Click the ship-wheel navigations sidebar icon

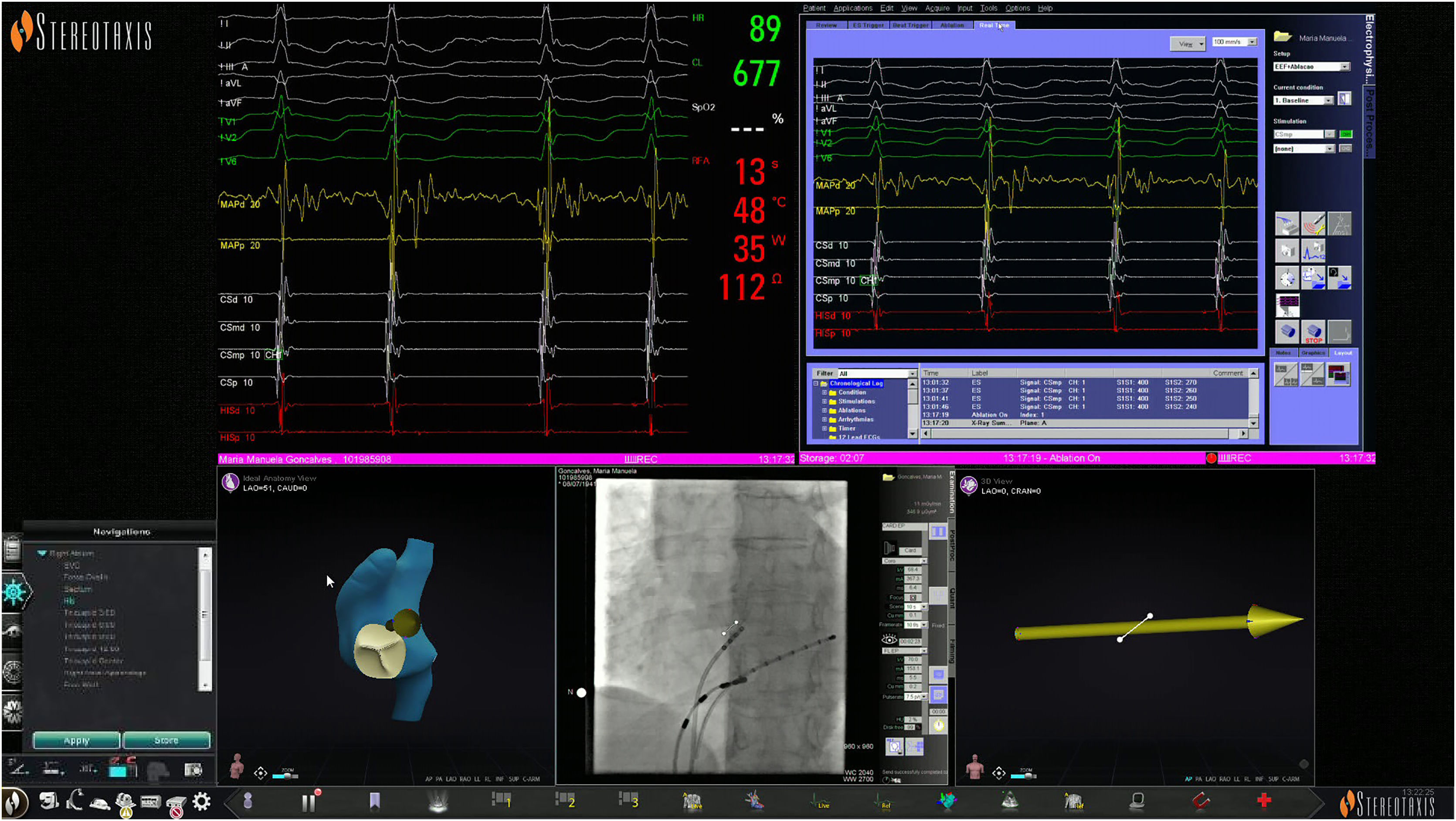pos(14,592)
